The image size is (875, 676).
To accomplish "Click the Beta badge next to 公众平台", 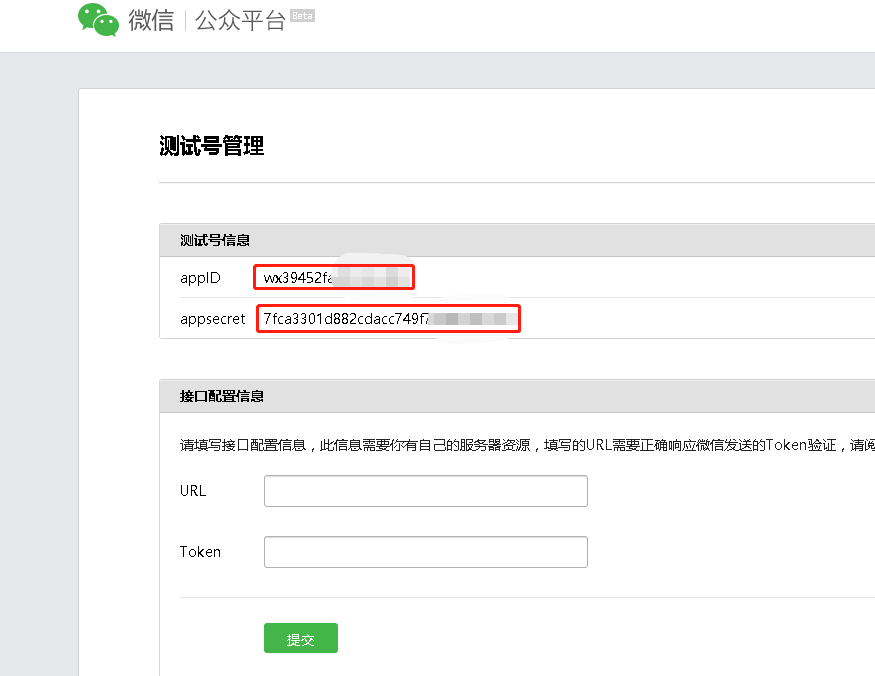I will [x=302, y=14].
